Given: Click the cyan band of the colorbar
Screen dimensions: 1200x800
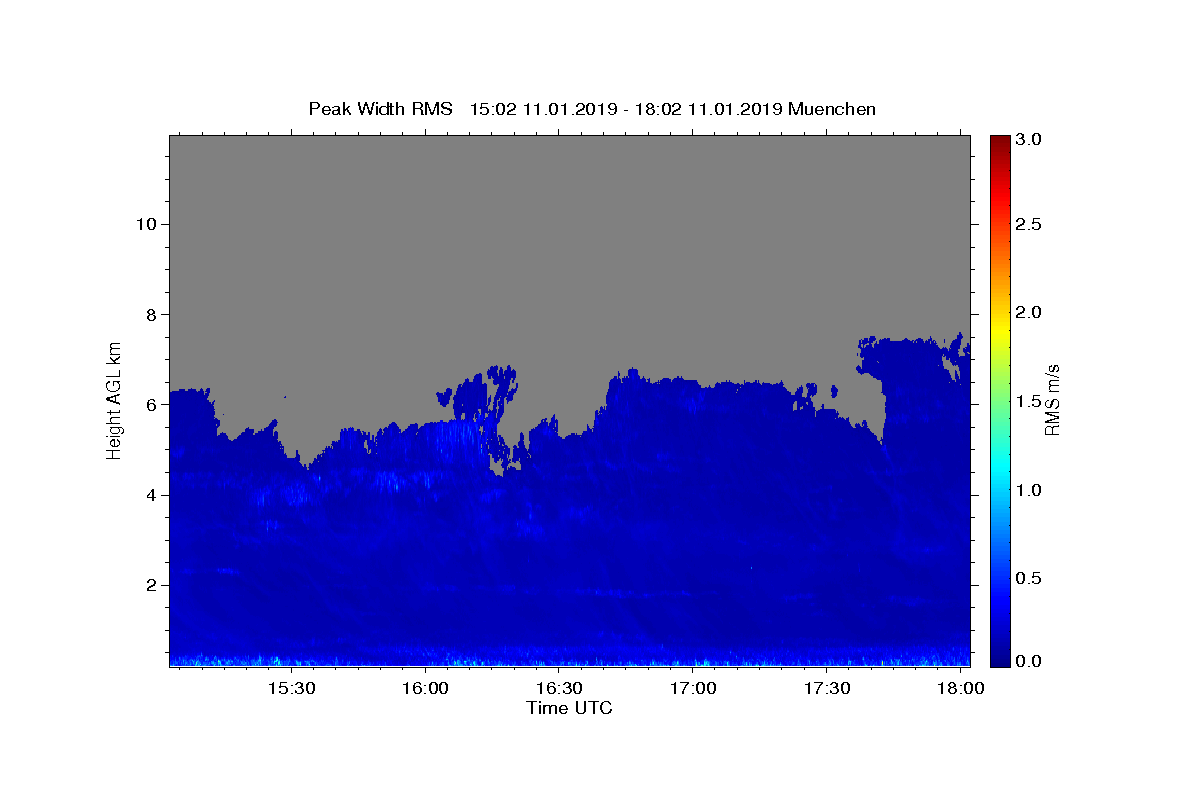Looking at the screenshot, I should [x=1000, y=470].
